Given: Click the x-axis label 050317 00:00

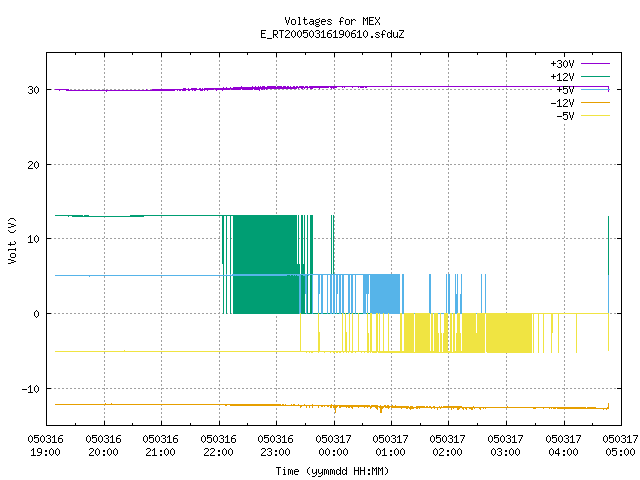Looking at the screenshot, I should pyautogui.click(x=334, y=445).
